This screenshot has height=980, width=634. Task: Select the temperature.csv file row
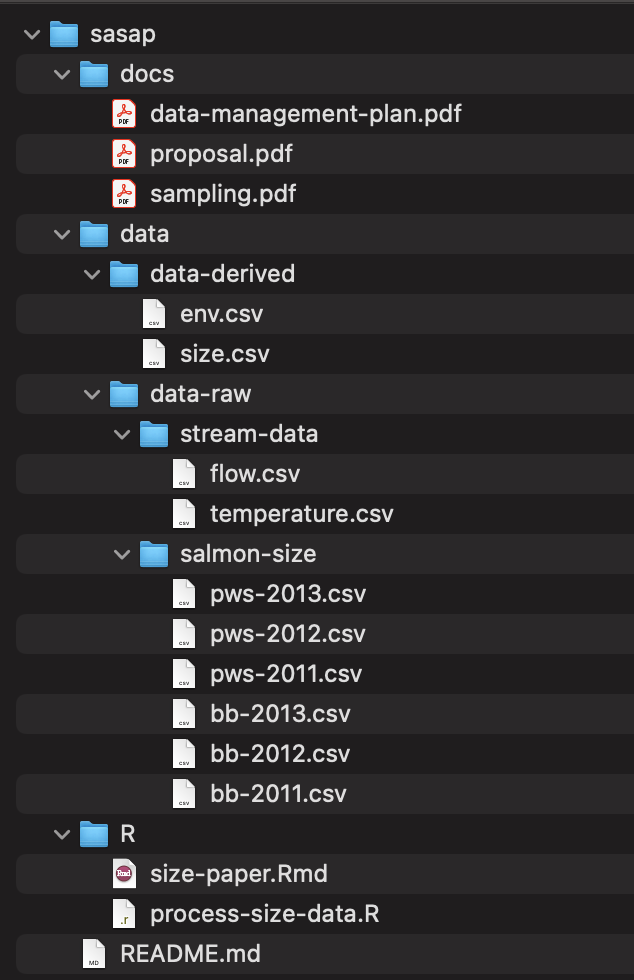[301, 514]
